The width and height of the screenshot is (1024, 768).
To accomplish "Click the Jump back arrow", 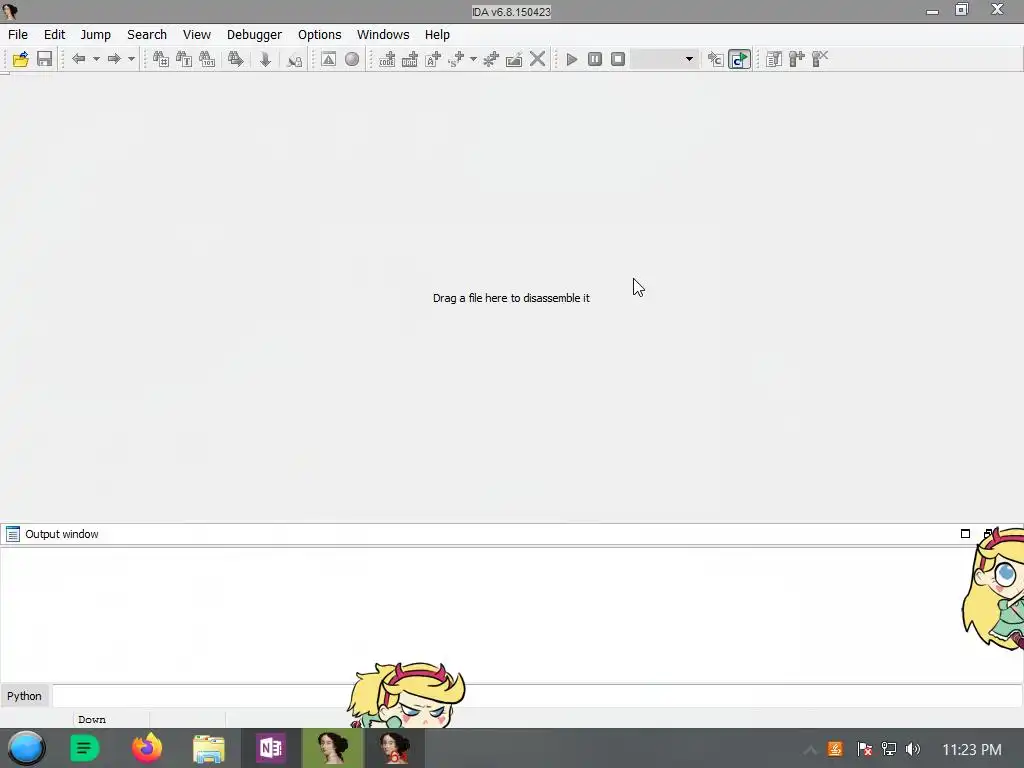I will point(78,59).
